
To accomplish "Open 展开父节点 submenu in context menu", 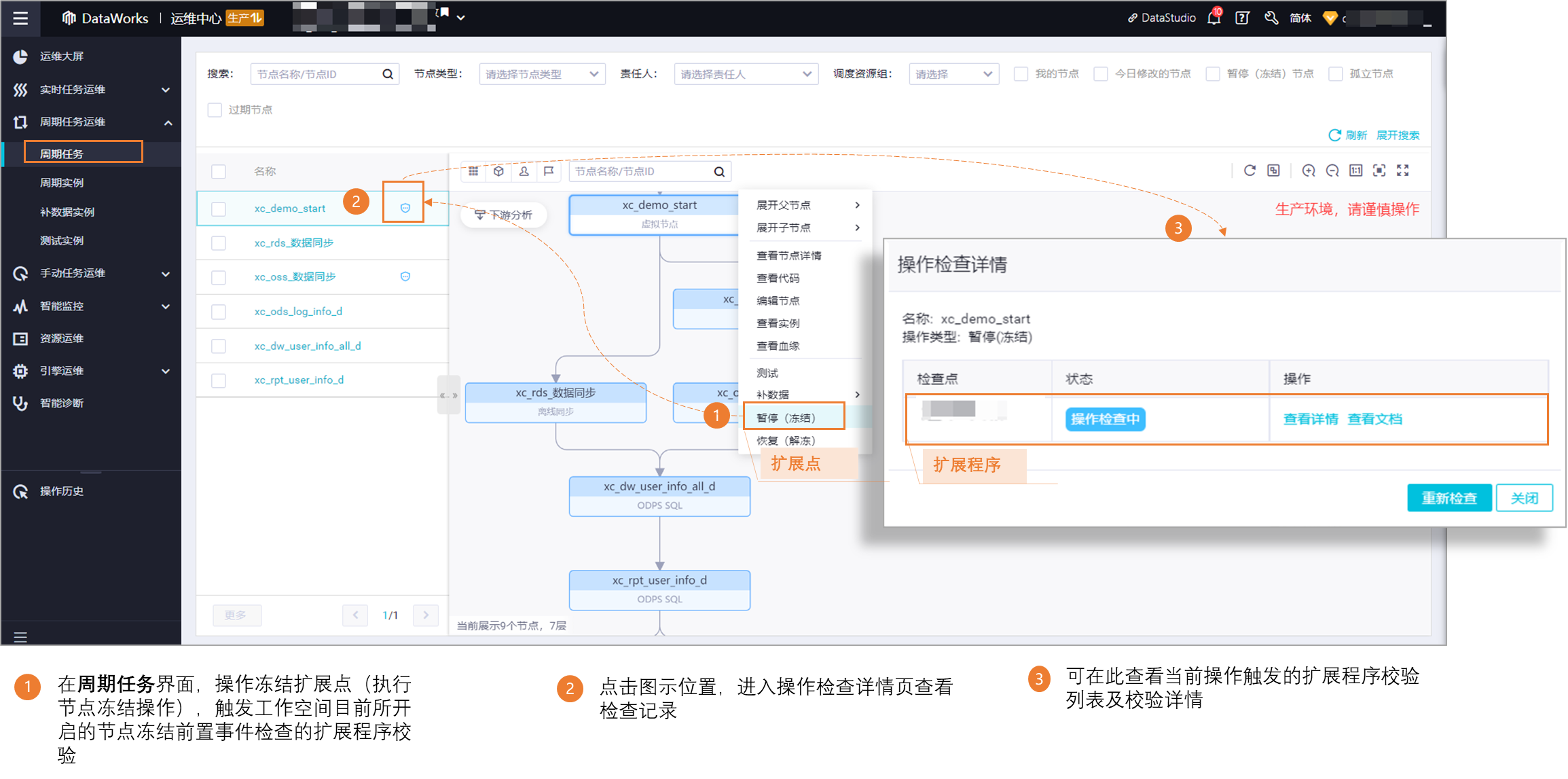I will (x=807, y=205).
